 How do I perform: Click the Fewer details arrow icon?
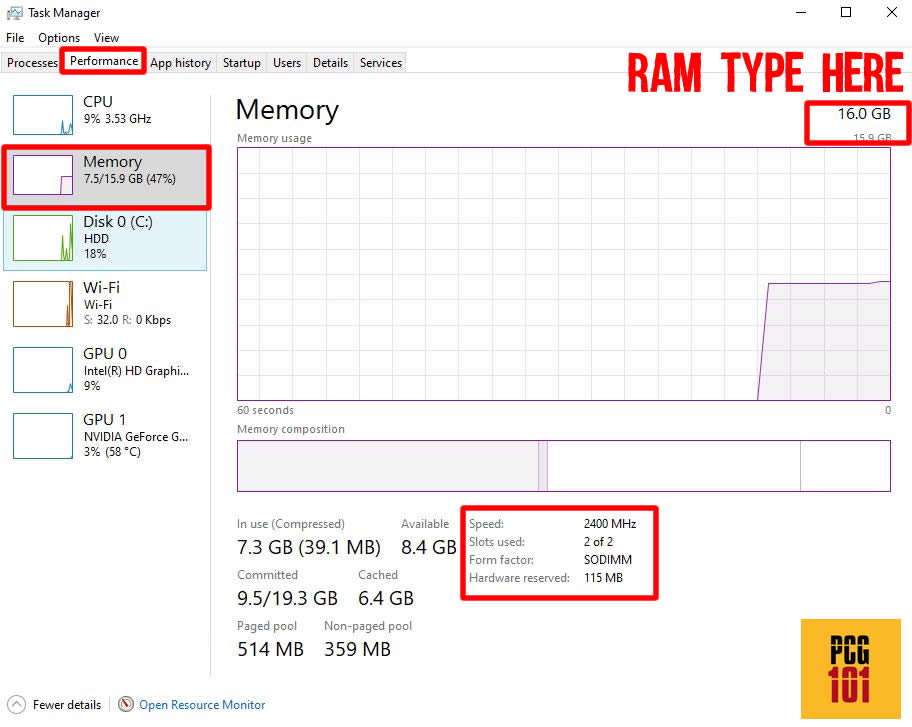pyautogui.click(x=16, y=704)
